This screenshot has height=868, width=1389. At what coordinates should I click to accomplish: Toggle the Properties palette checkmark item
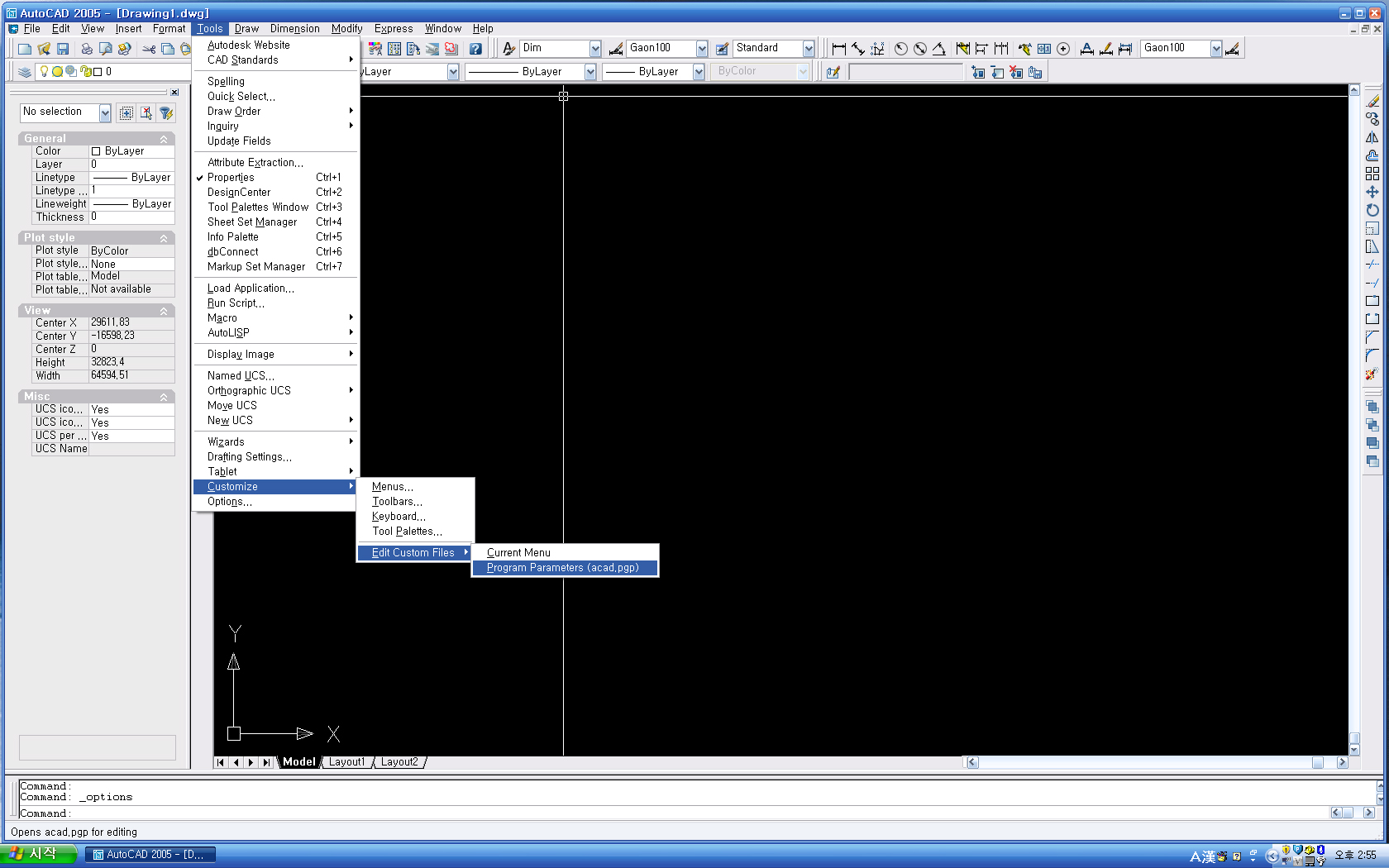(x=231, y=177)
